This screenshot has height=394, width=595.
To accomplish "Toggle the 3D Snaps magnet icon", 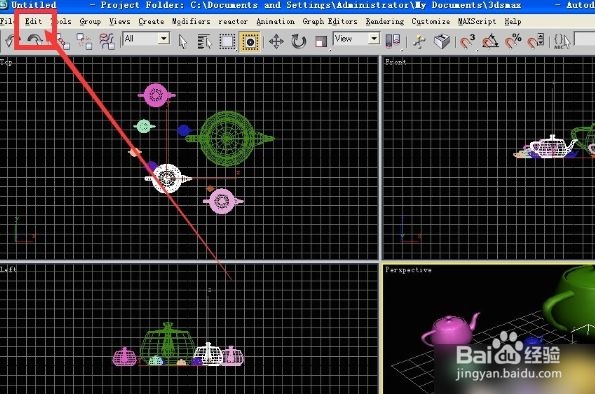I will coord(467,41).
